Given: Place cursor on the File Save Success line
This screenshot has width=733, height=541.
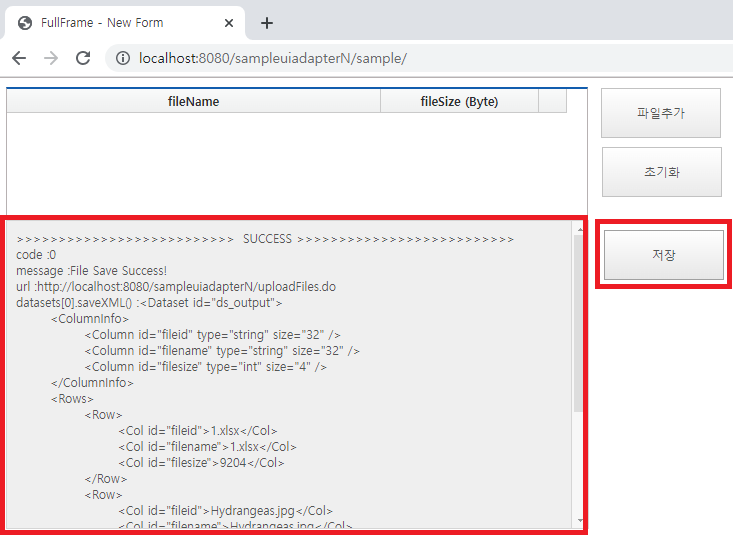Looking at the screenshot, I should 92,270.
